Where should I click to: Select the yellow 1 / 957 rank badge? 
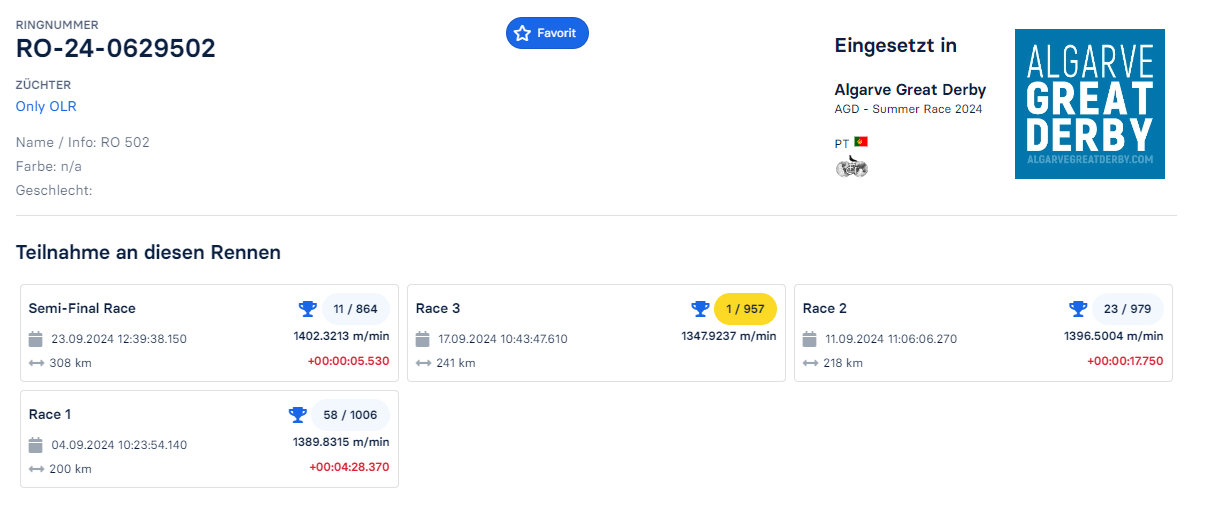point(745,309)
